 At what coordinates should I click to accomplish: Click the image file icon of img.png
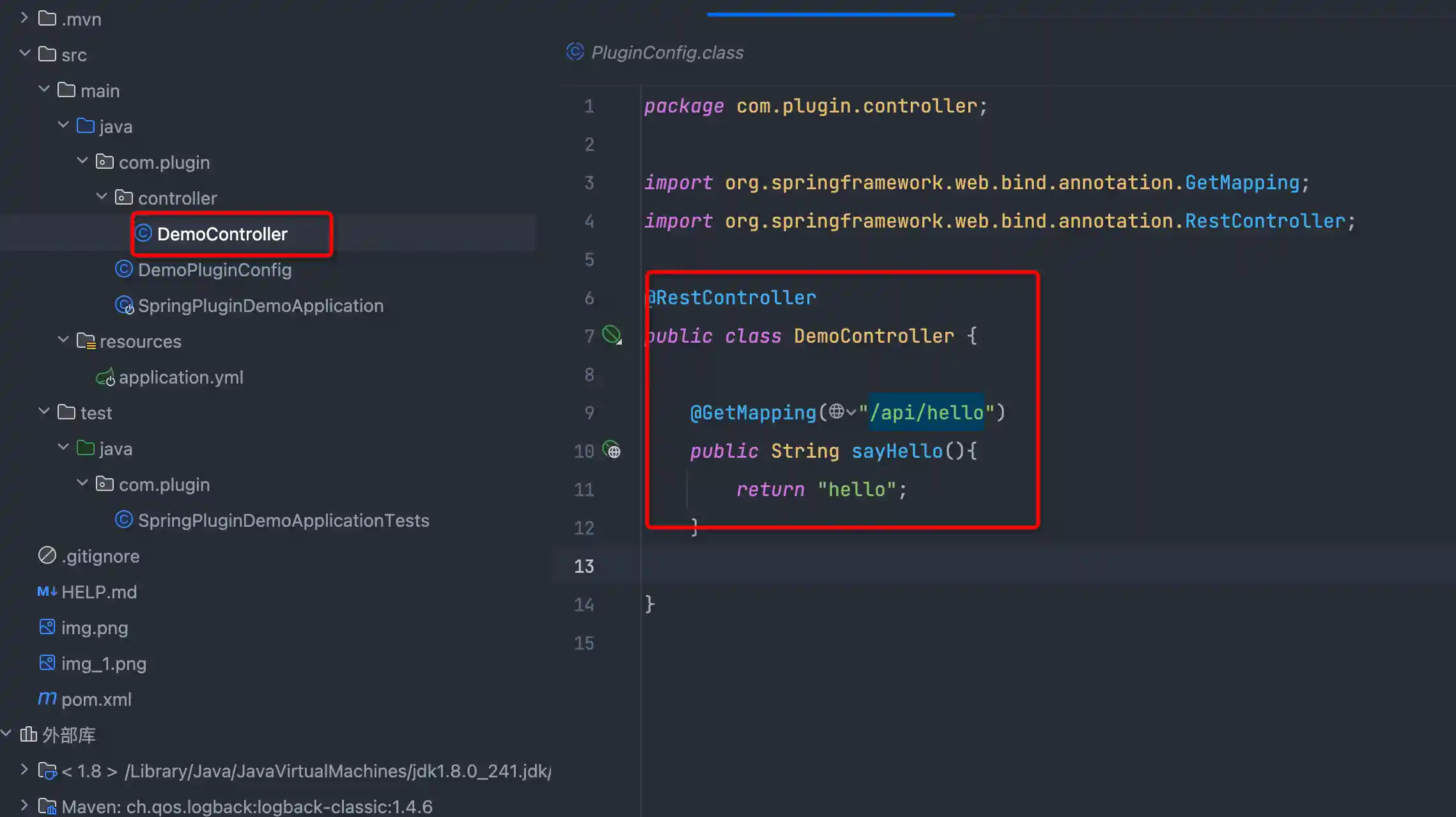click(47, 627)
